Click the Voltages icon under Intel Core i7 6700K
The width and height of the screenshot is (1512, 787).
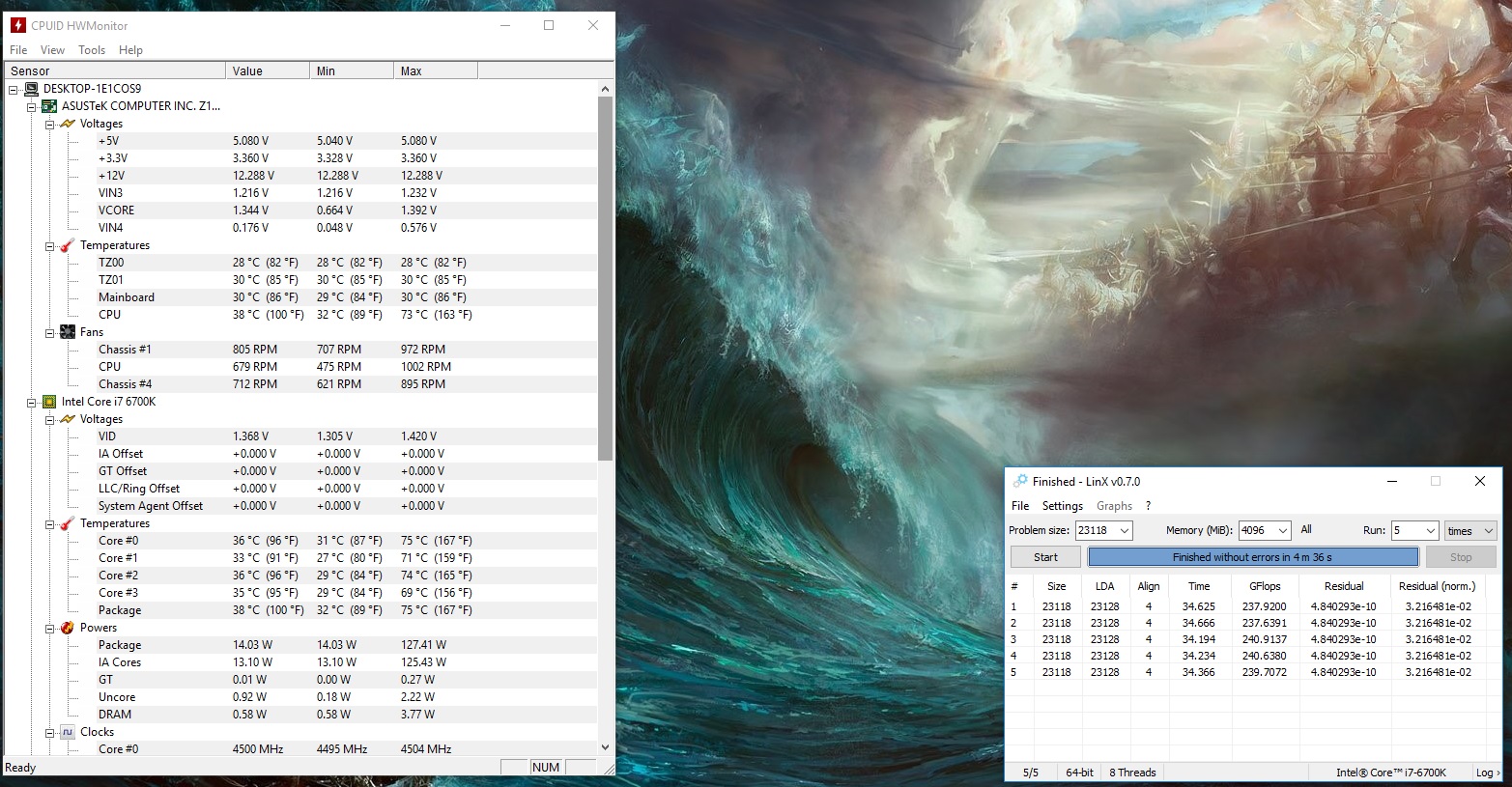[68, 419]
